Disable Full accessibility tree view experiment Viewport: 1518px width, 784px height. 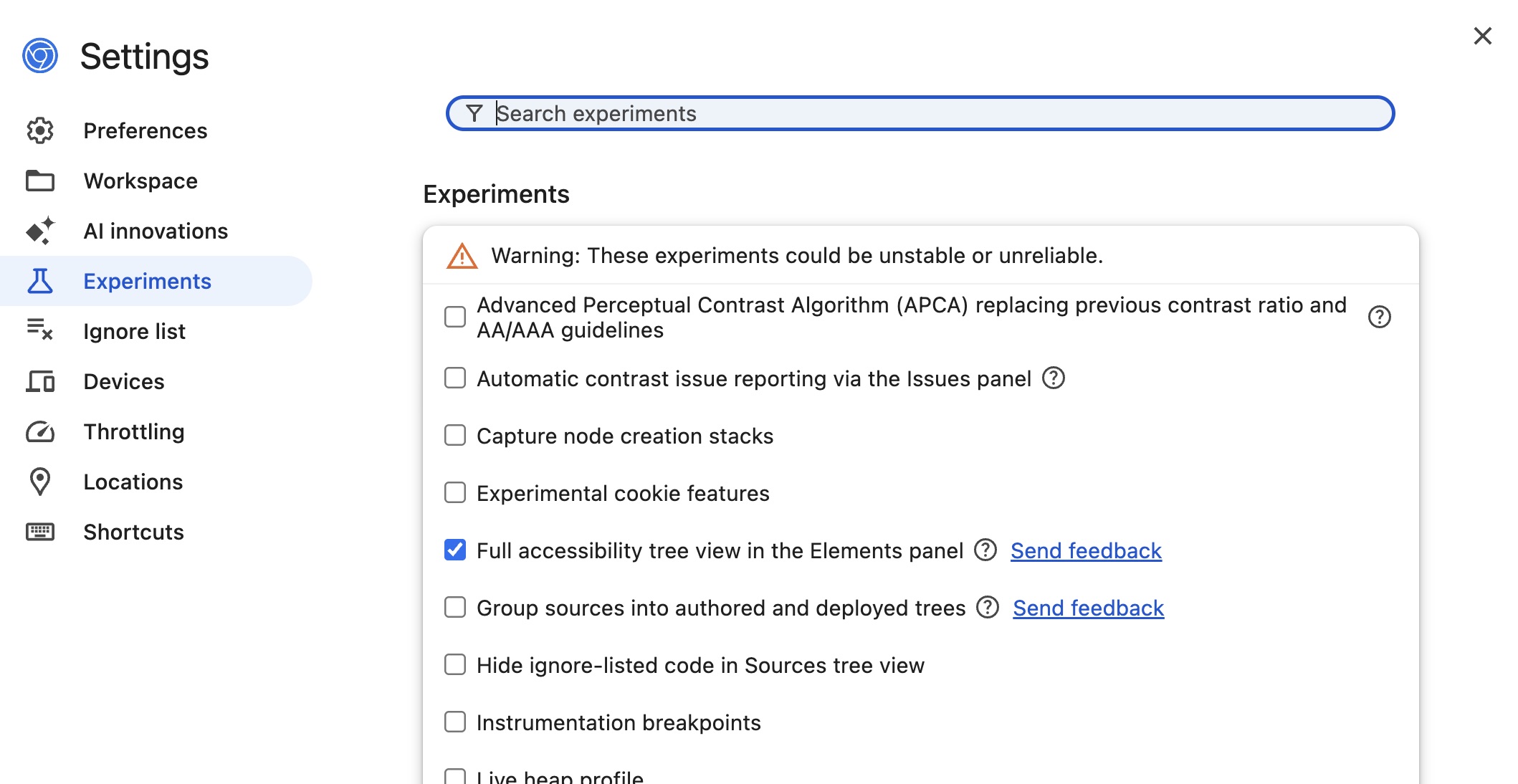click(x=455, y=550)
